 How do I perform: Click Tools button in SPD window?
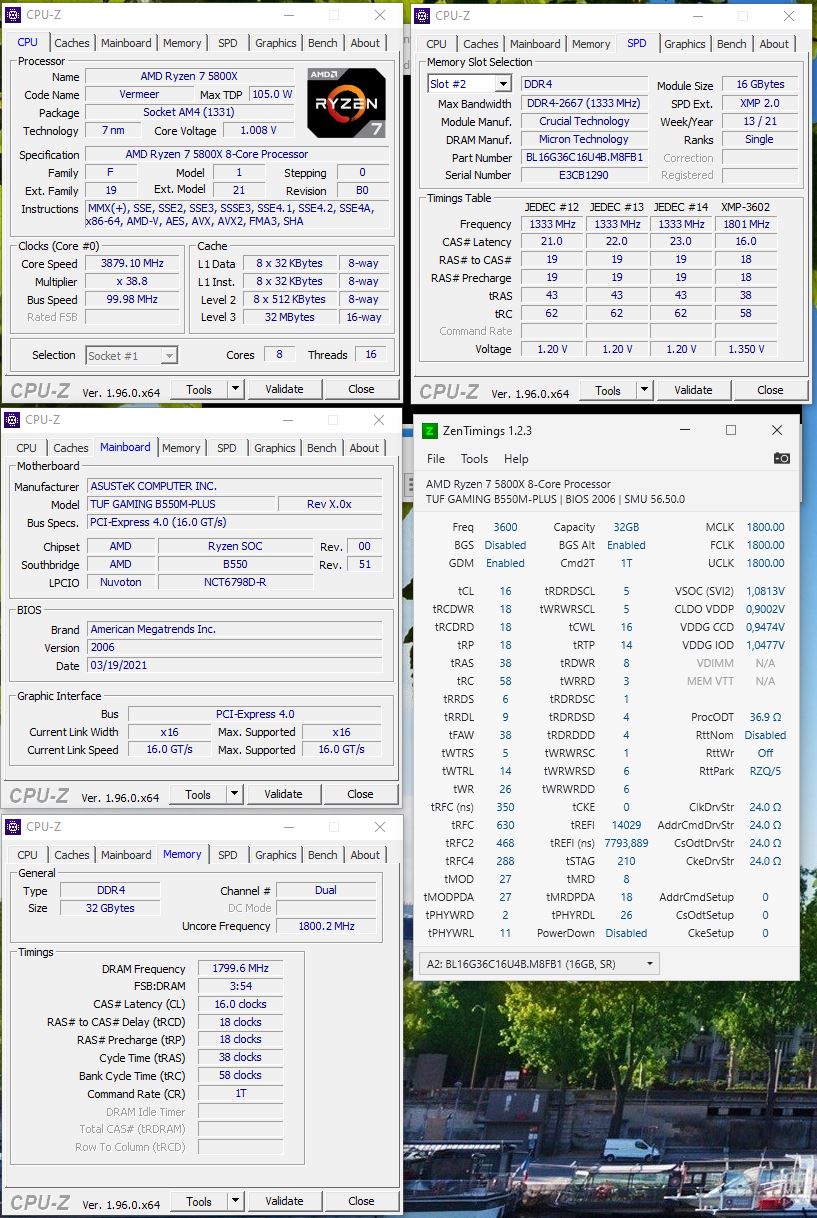[x=608, y=390]
